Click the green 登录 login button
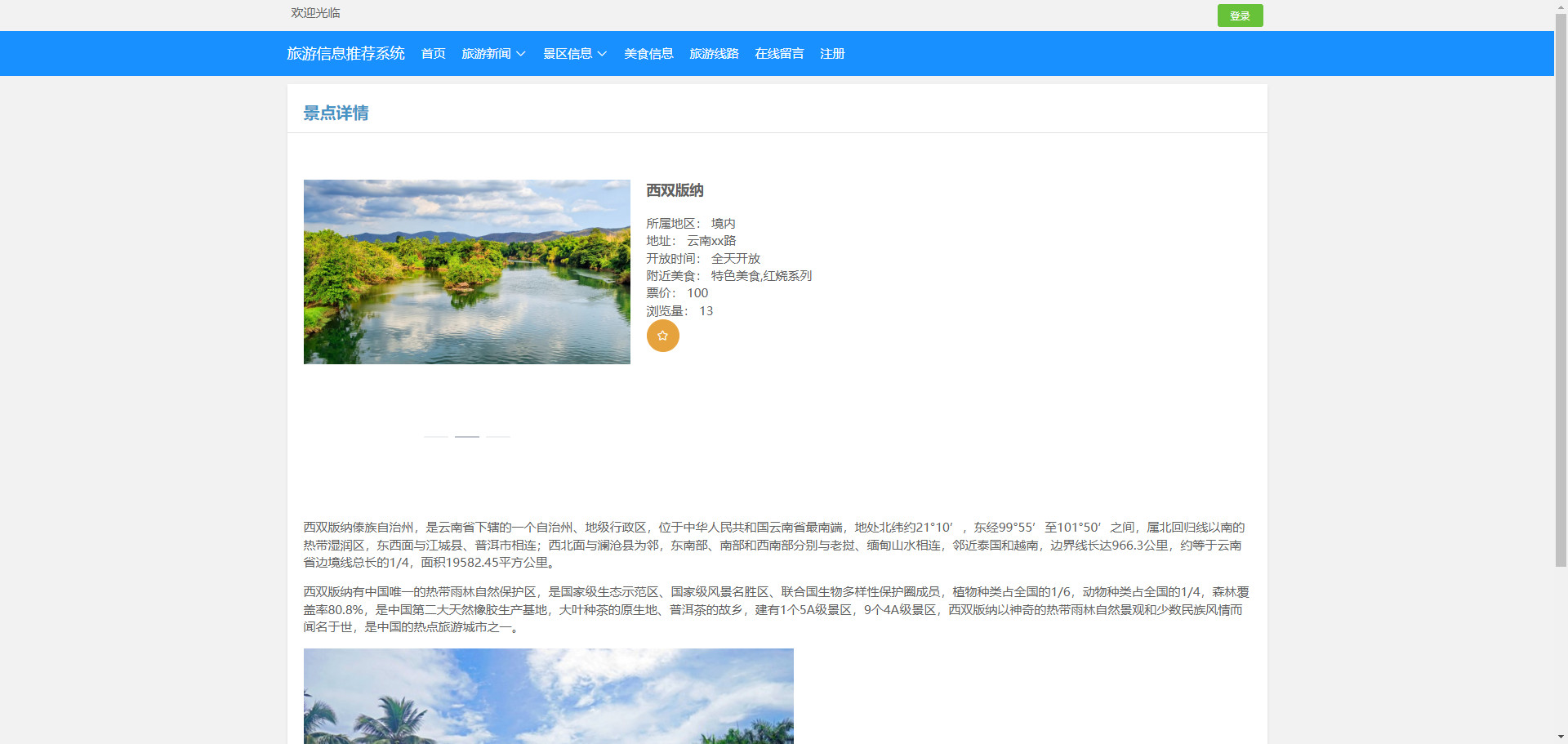 click(x=1240, y=16)
